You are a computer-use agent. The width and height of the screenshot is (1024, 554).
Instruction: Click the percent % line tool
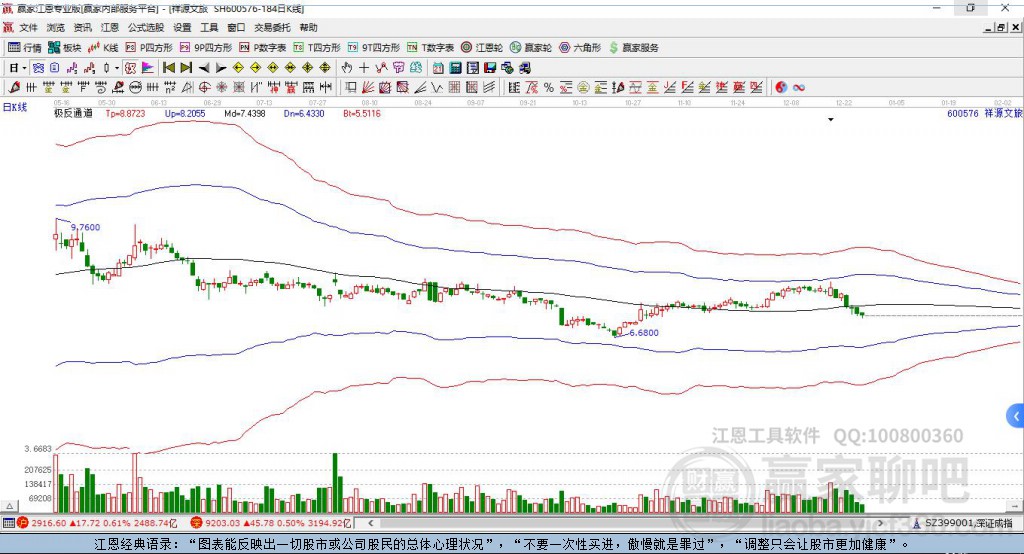point(549,88)
